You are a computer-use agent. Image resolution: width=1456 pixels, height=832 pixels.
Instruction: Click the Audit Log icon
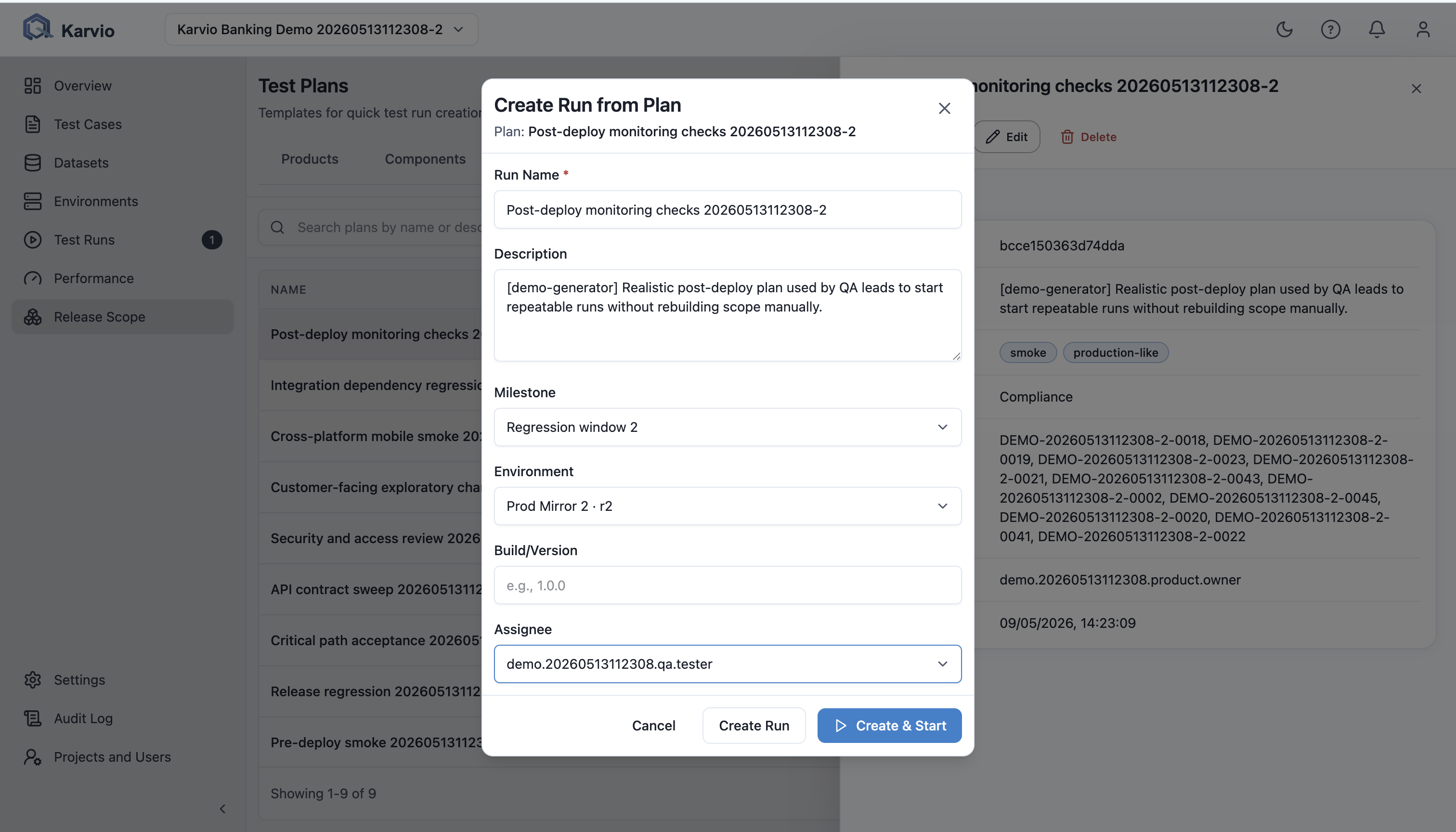coord(33,718)
